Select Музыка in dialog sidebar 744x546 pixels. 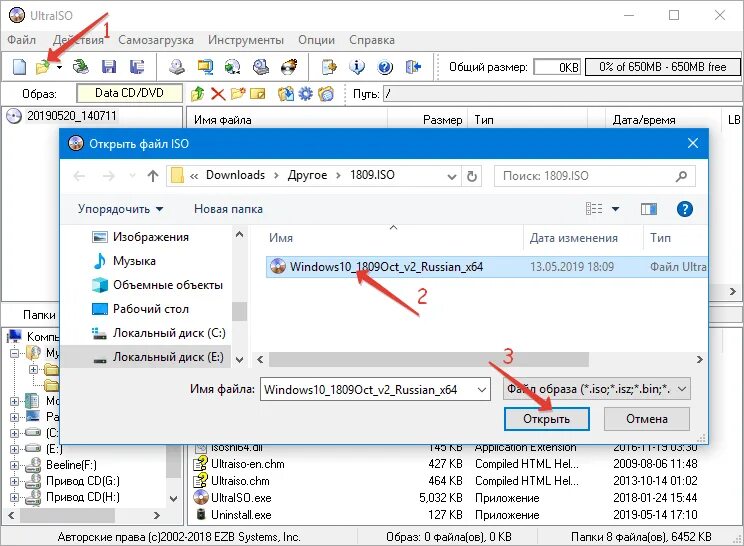(125, 261)
